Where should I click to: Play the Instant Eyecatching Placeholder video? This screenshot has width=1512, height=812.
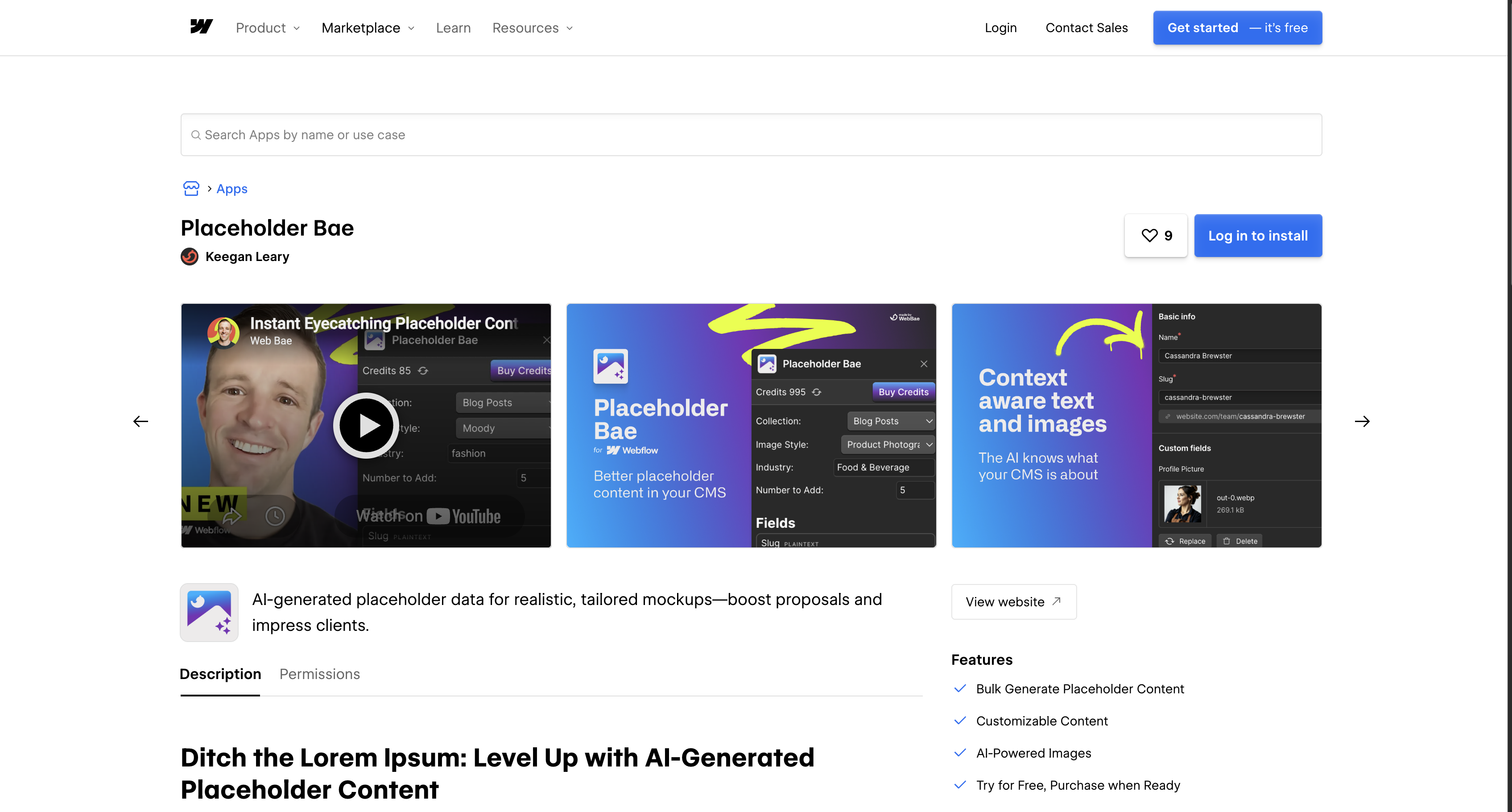pyautogui.click(x=366, y=425)
